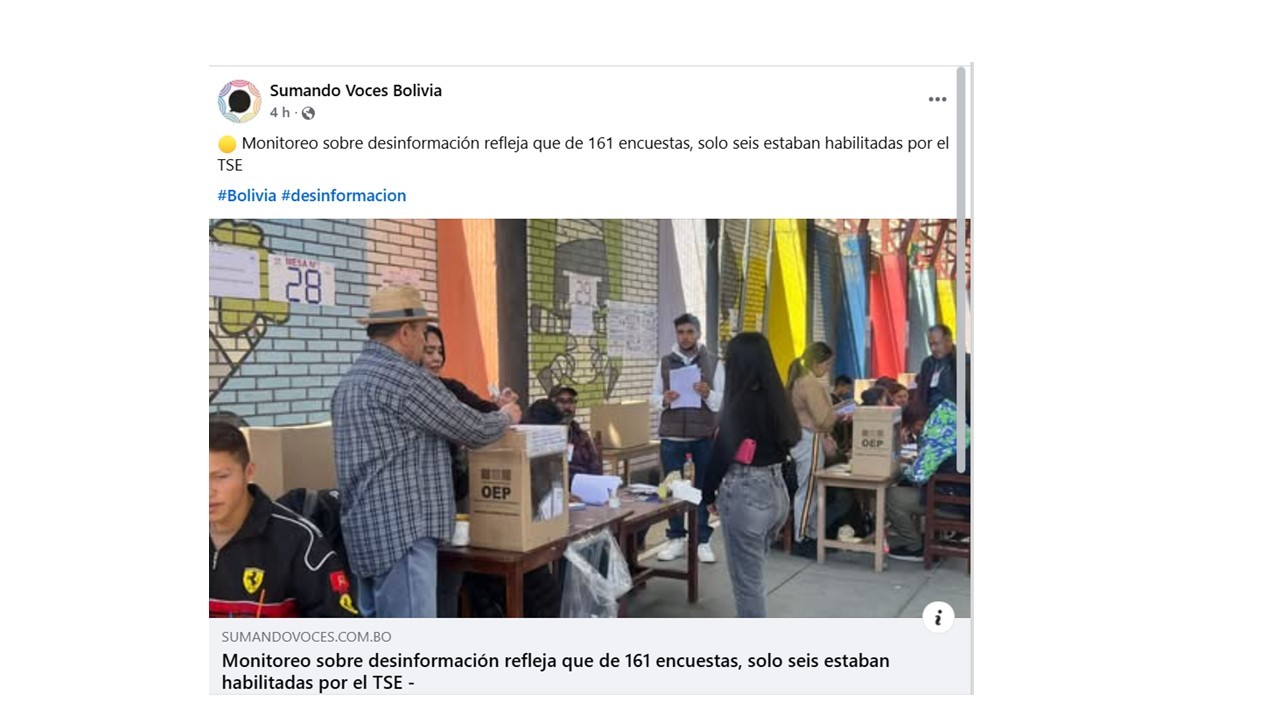Click the 4 h post timestamp
Image resolution: width=1280 pixels, height=720 pixels.
click(279, 113)
